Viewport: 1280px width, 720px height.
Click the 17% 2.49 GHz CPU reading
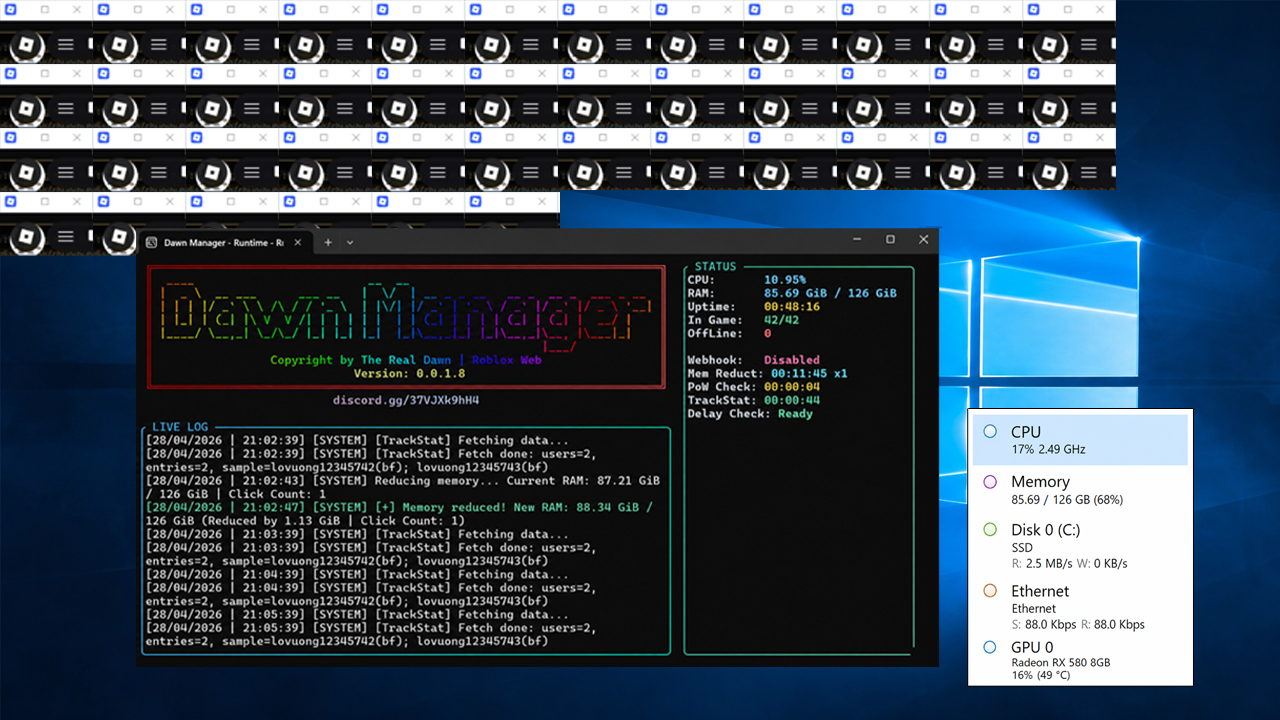click(x=1048, y=449)
